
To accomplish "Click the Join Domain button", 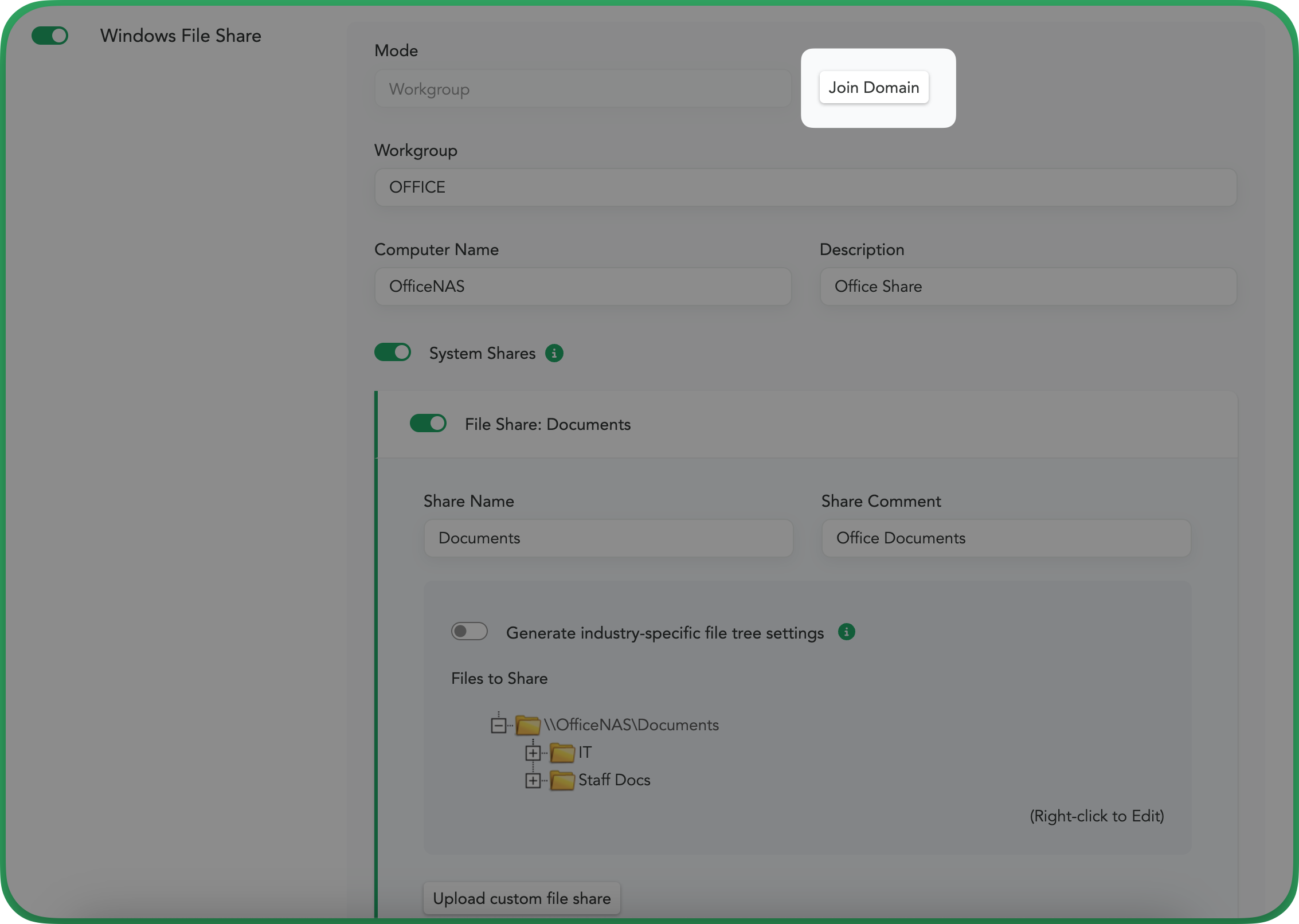I will (x=874, y=88).
